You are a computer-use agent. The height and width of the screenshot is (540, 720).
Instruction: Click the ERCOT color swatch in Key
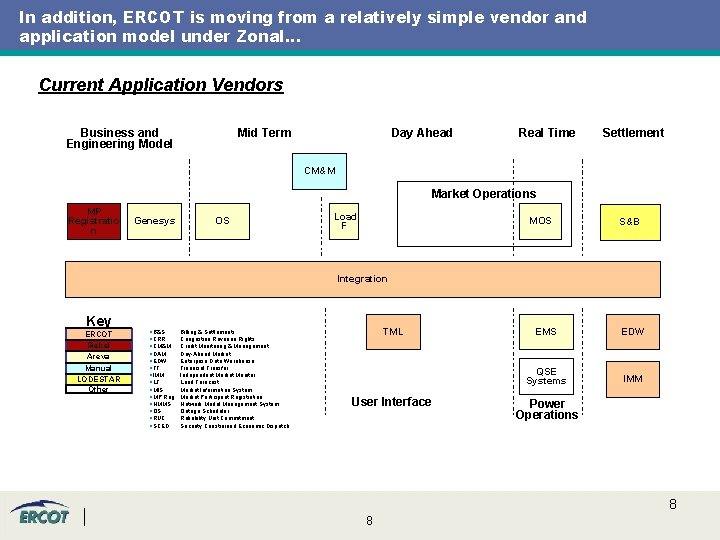99,334
